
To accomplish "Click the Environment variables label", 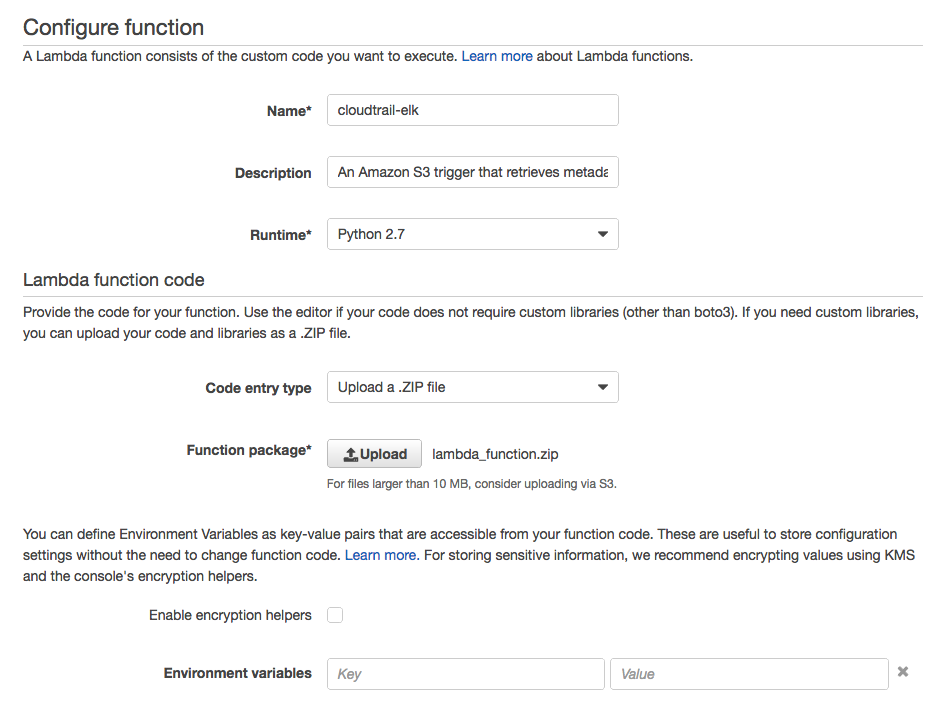I will point(238,673).
